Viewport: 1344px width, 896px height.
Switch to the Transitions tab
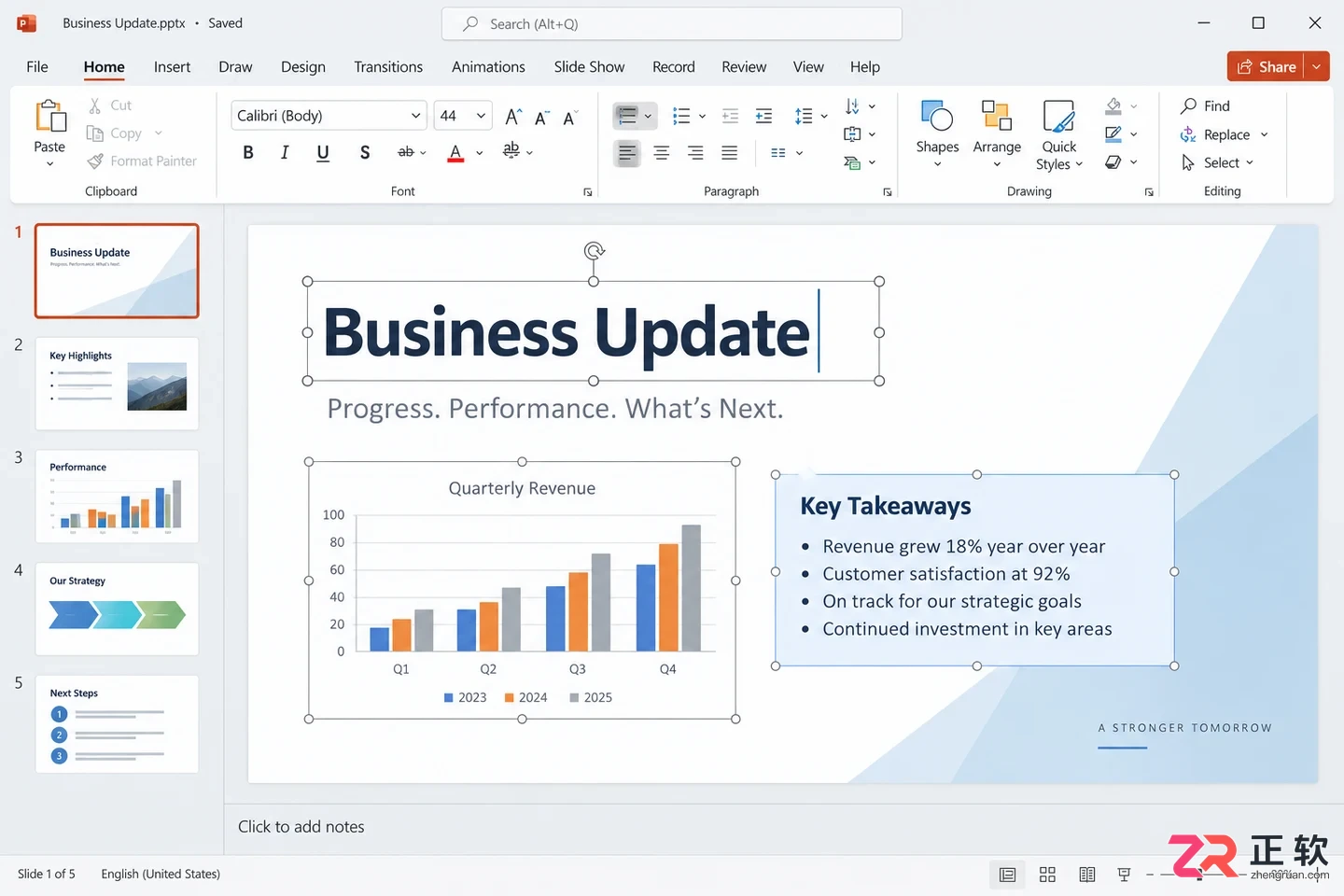click(x=388, y=66)
